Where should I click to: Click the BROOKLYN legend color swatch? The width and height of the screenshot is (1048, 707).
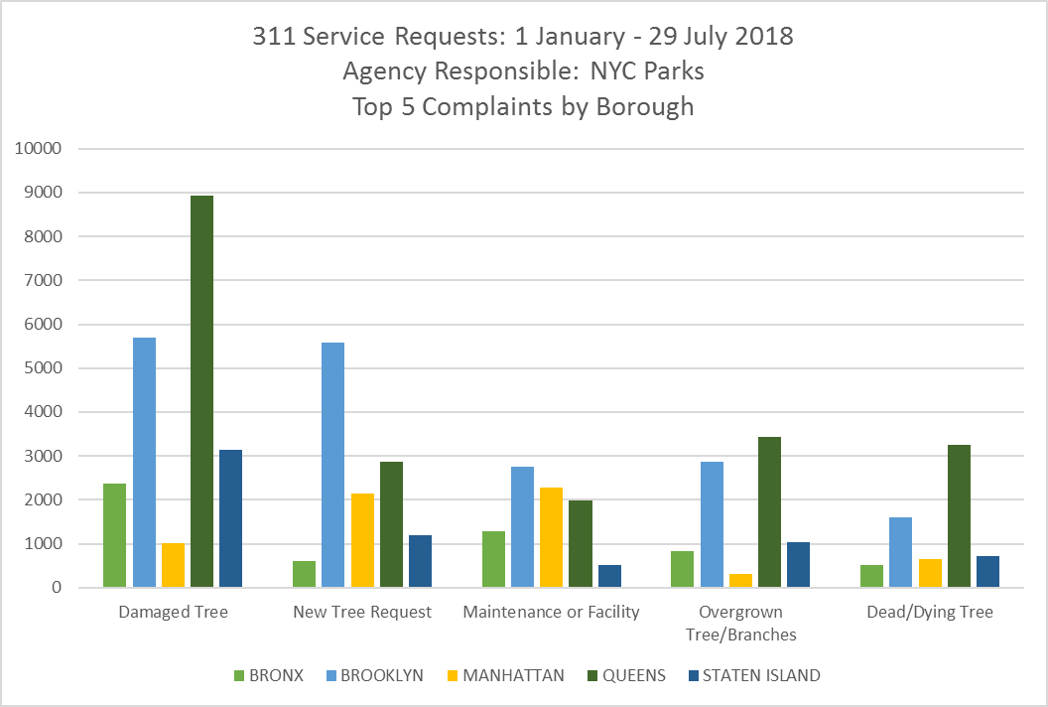pos(331,676)
